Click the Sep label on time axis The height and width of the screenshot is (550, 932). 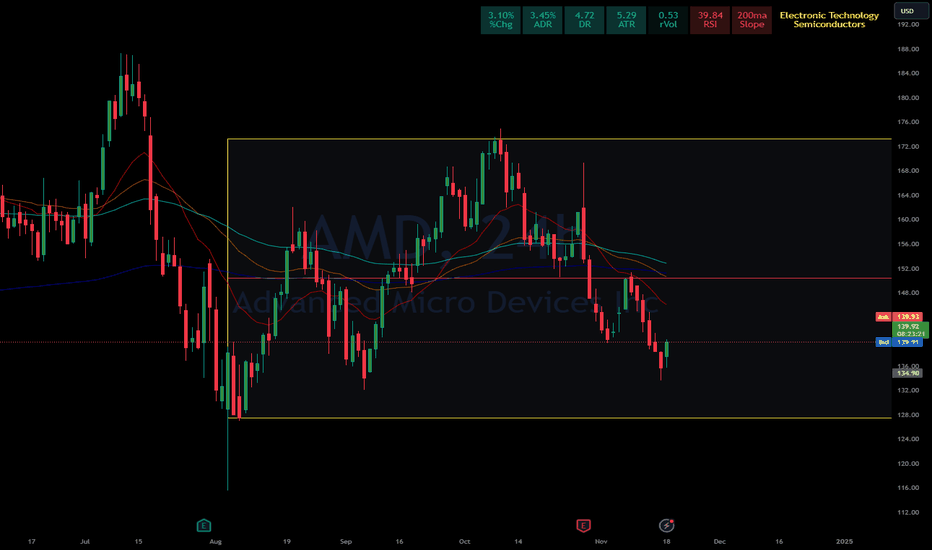(346, 542)
